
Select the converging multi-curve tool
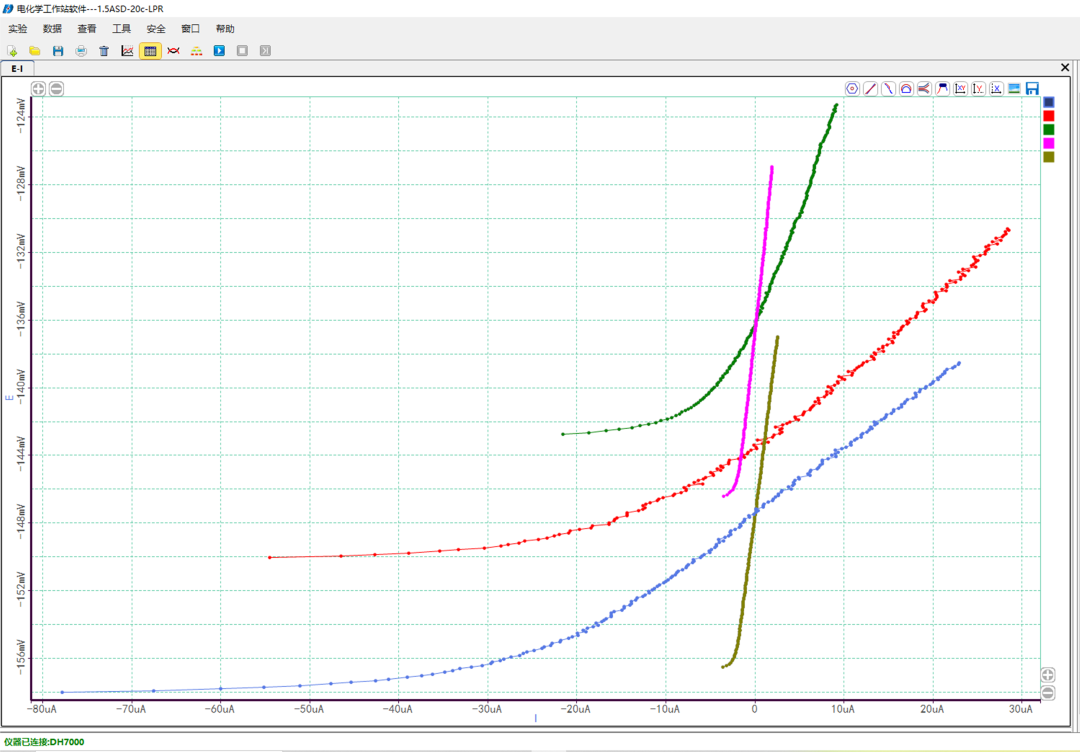tap(924, 89)
